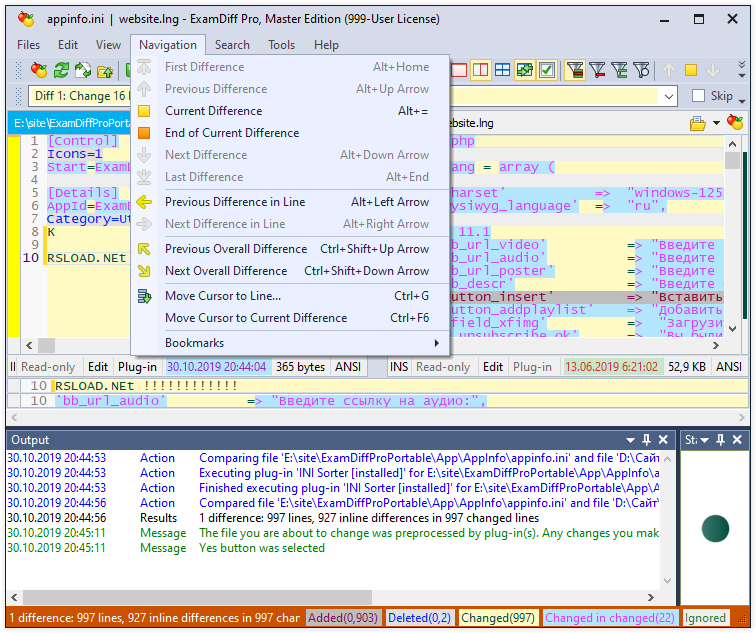Click the re-compare green arrows toolbar icon
The image size is (756, 633).
[61, 70]
